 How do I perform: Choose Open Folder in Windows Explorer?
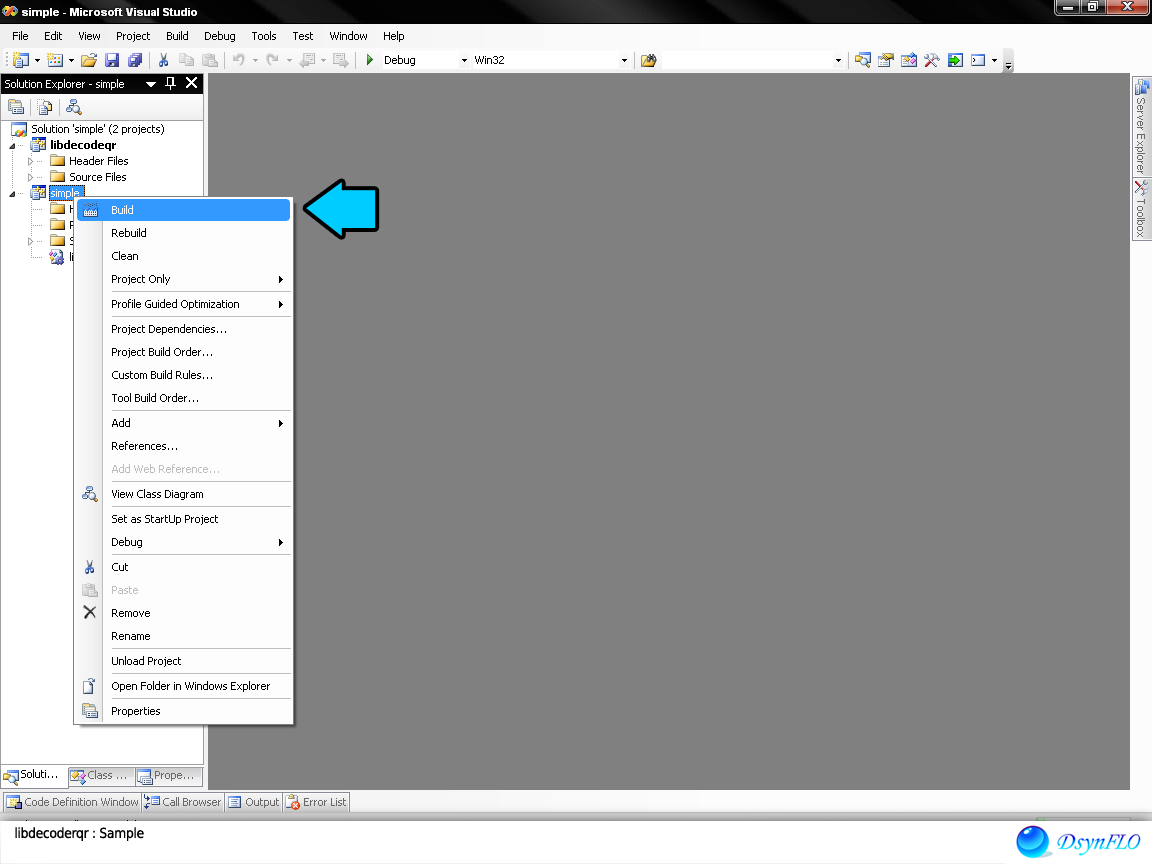point(184,686)
